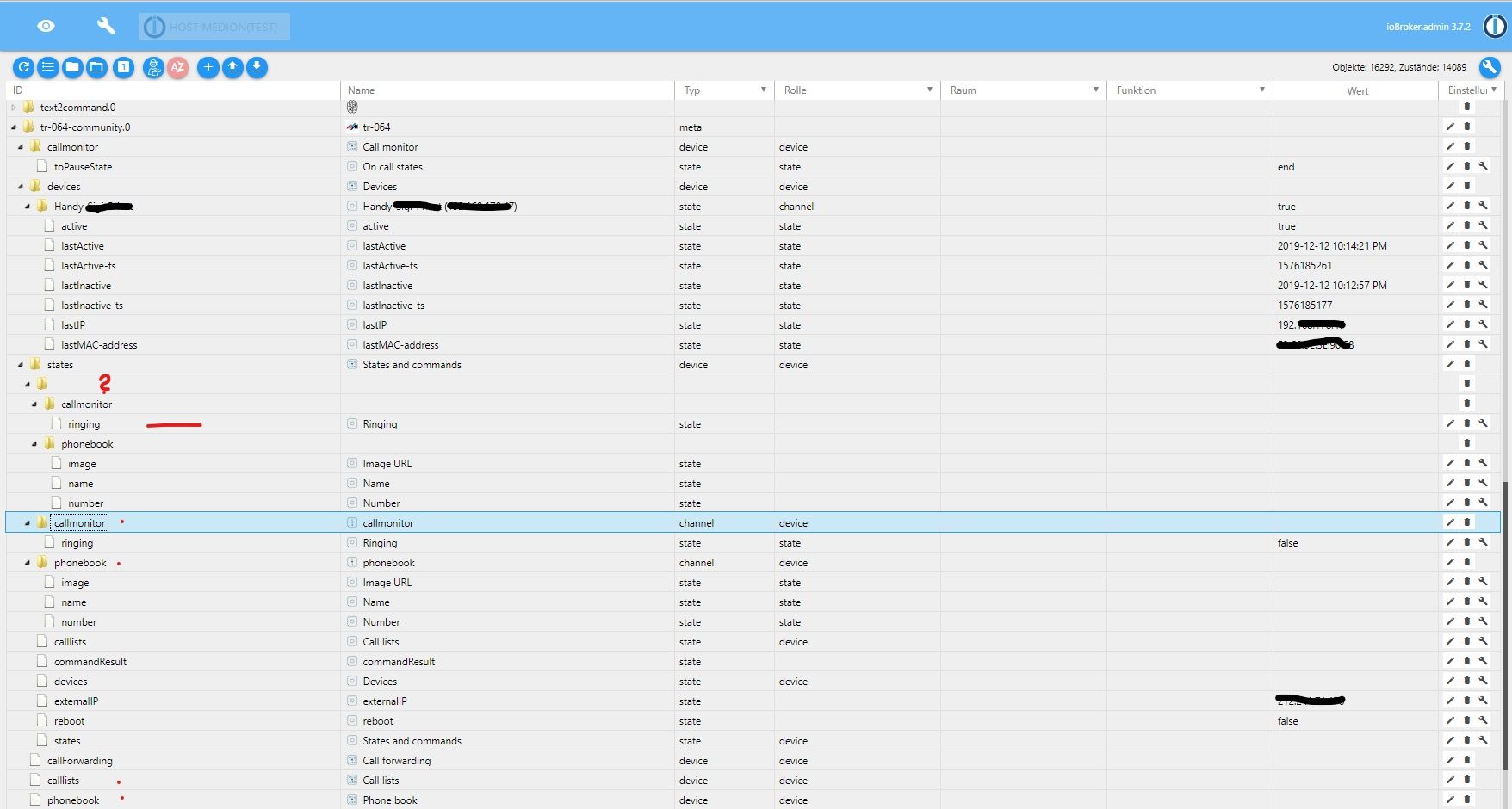This screenshot has height=809, width=1512.
Task: Click the value 1576185261 of lastActive-ts
Action: [x=1304, y=266]
